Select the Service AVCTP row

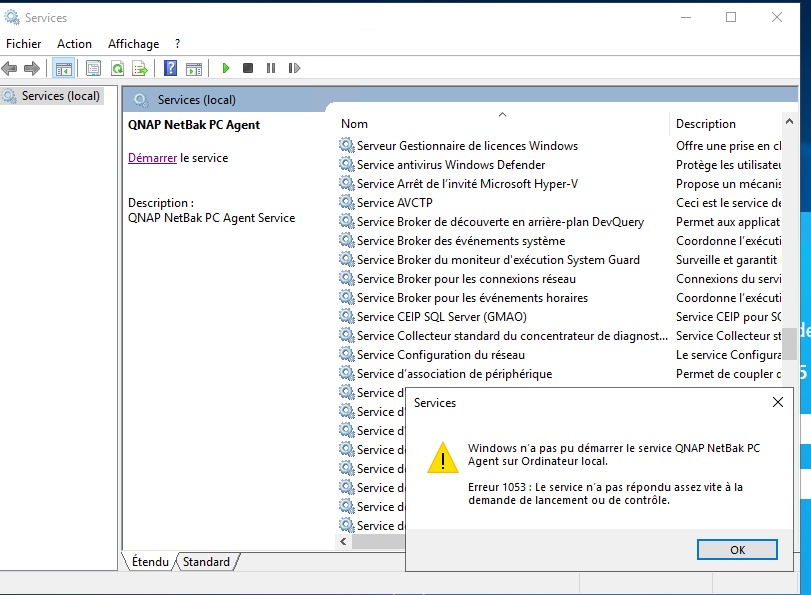394,203
